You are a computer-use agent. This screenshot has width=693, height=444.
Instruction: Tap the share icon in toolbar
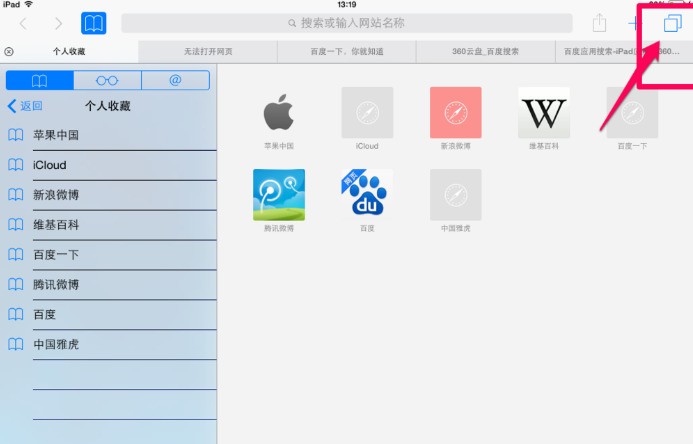click(599, 23)
